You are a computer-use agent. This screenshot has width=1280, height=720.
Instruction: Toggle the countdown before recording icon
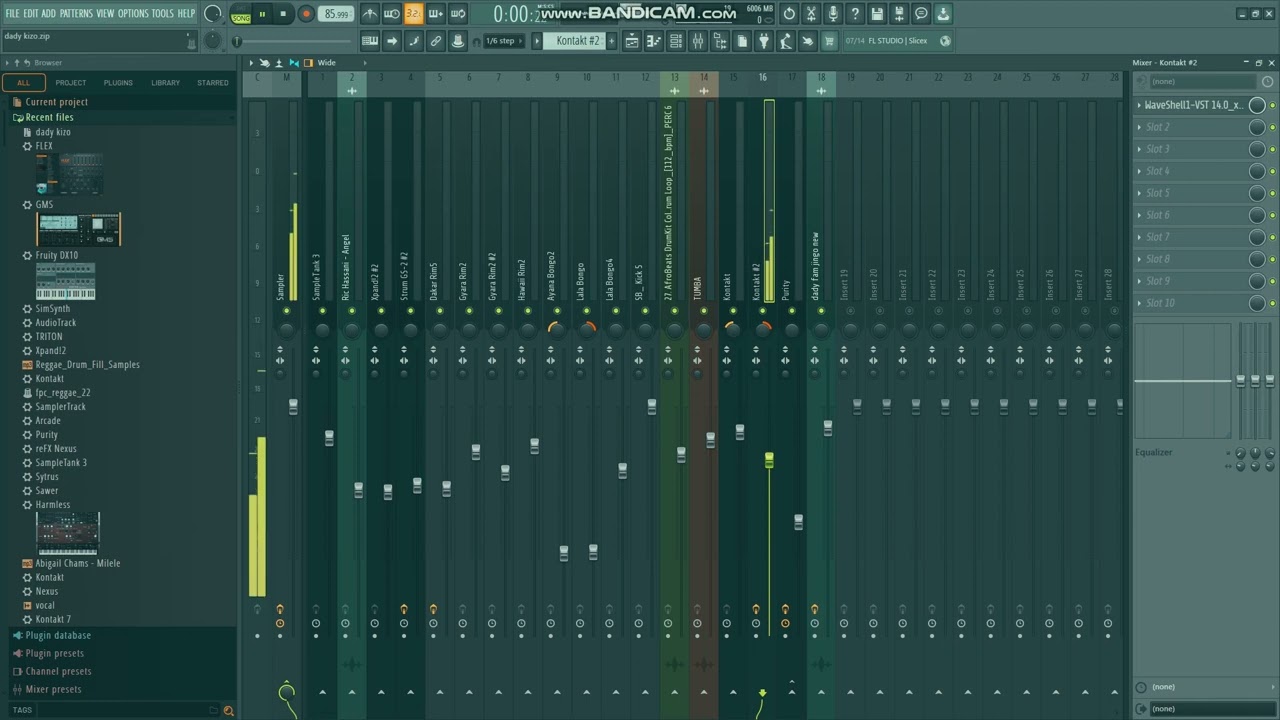point(413,14)
